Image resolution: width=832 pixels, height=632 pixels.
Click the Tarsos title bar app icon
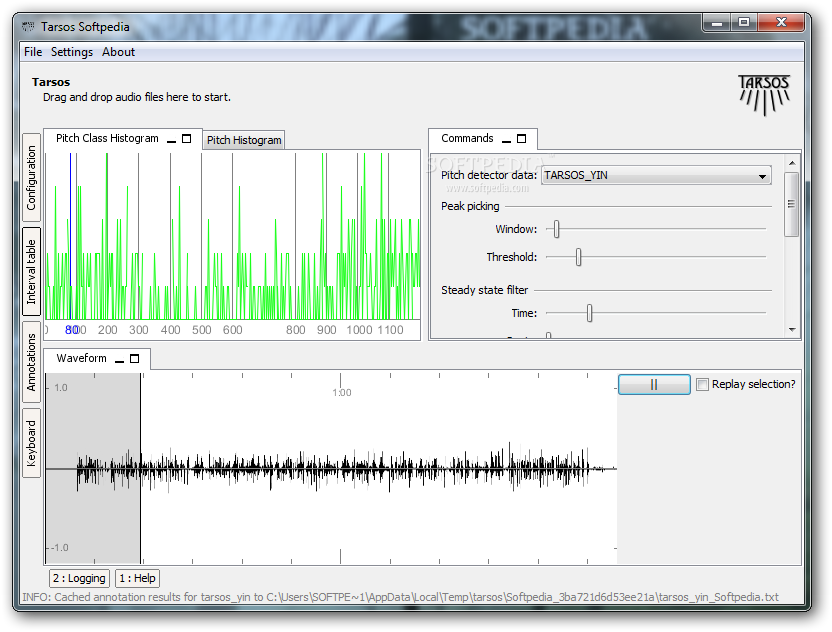point(28,27)
